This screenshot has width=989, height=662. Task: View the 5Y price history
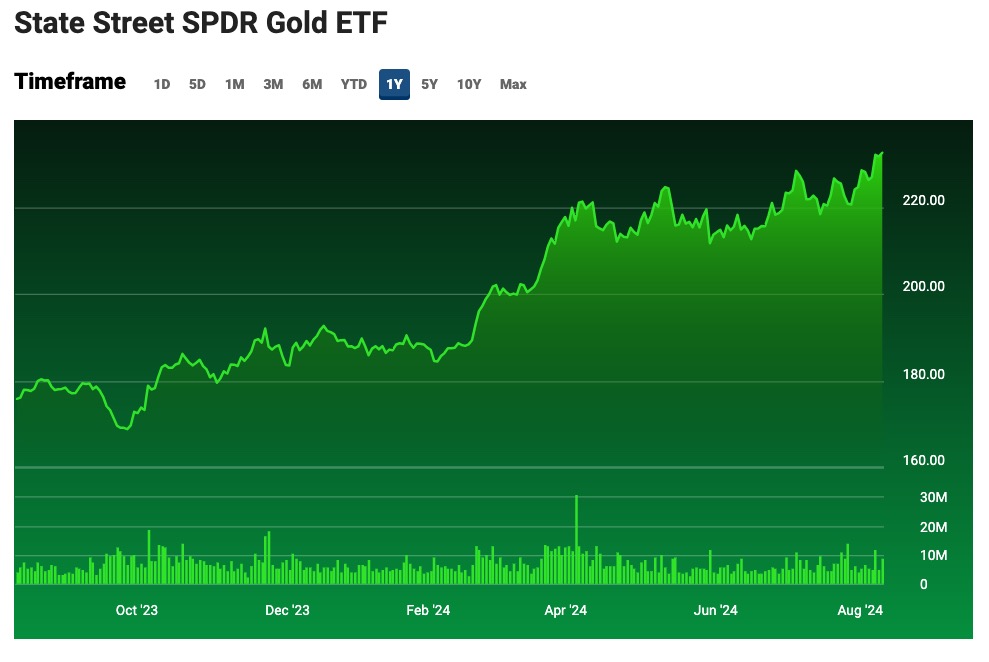429,85
